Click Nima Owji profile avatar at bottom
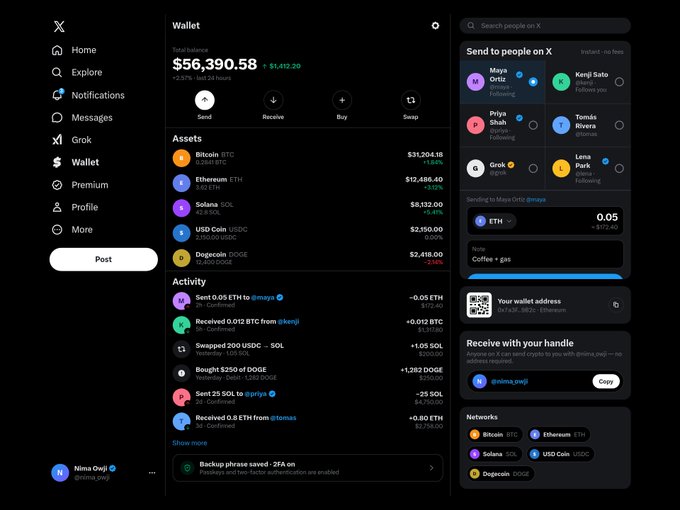Screen dimensions: 680x510 [x=60, y=473]
